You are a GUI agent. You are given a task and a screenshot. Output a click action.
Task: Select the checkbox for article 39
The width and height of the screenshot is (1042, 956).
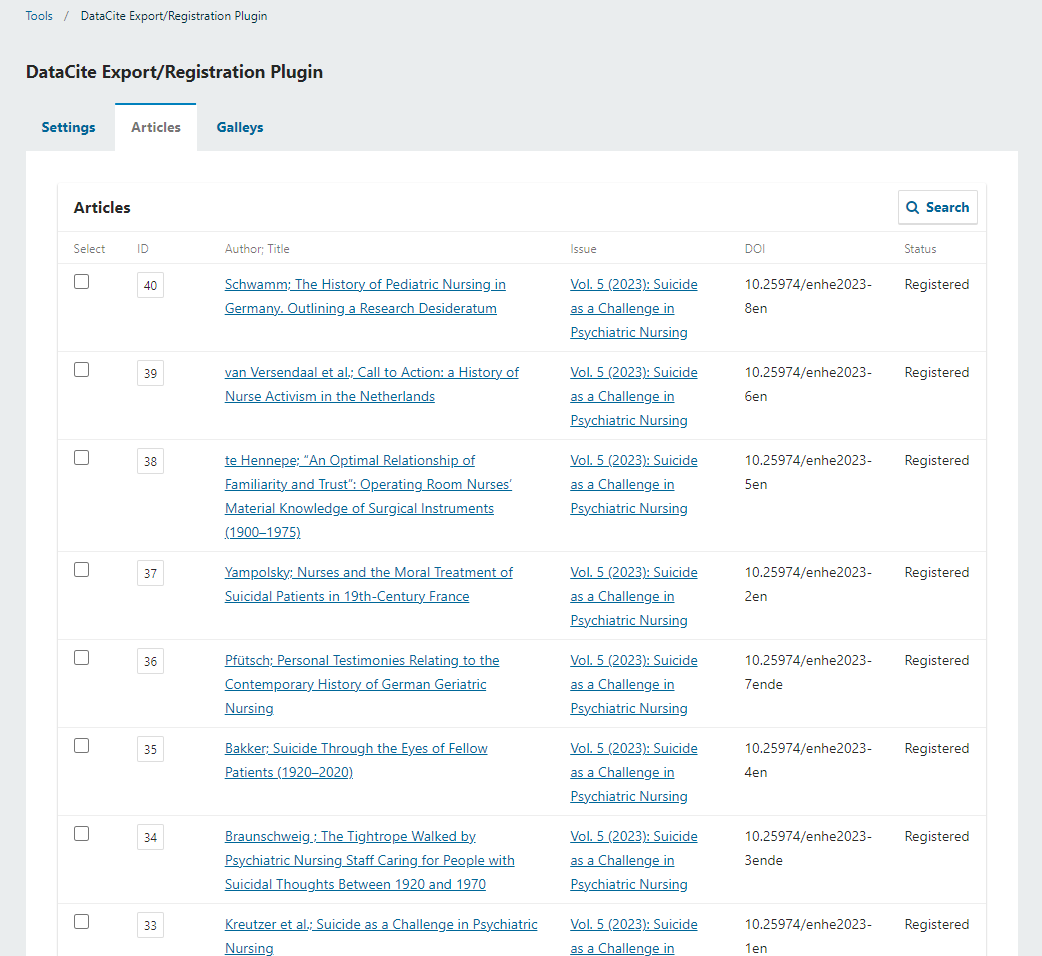coord(82,370)
